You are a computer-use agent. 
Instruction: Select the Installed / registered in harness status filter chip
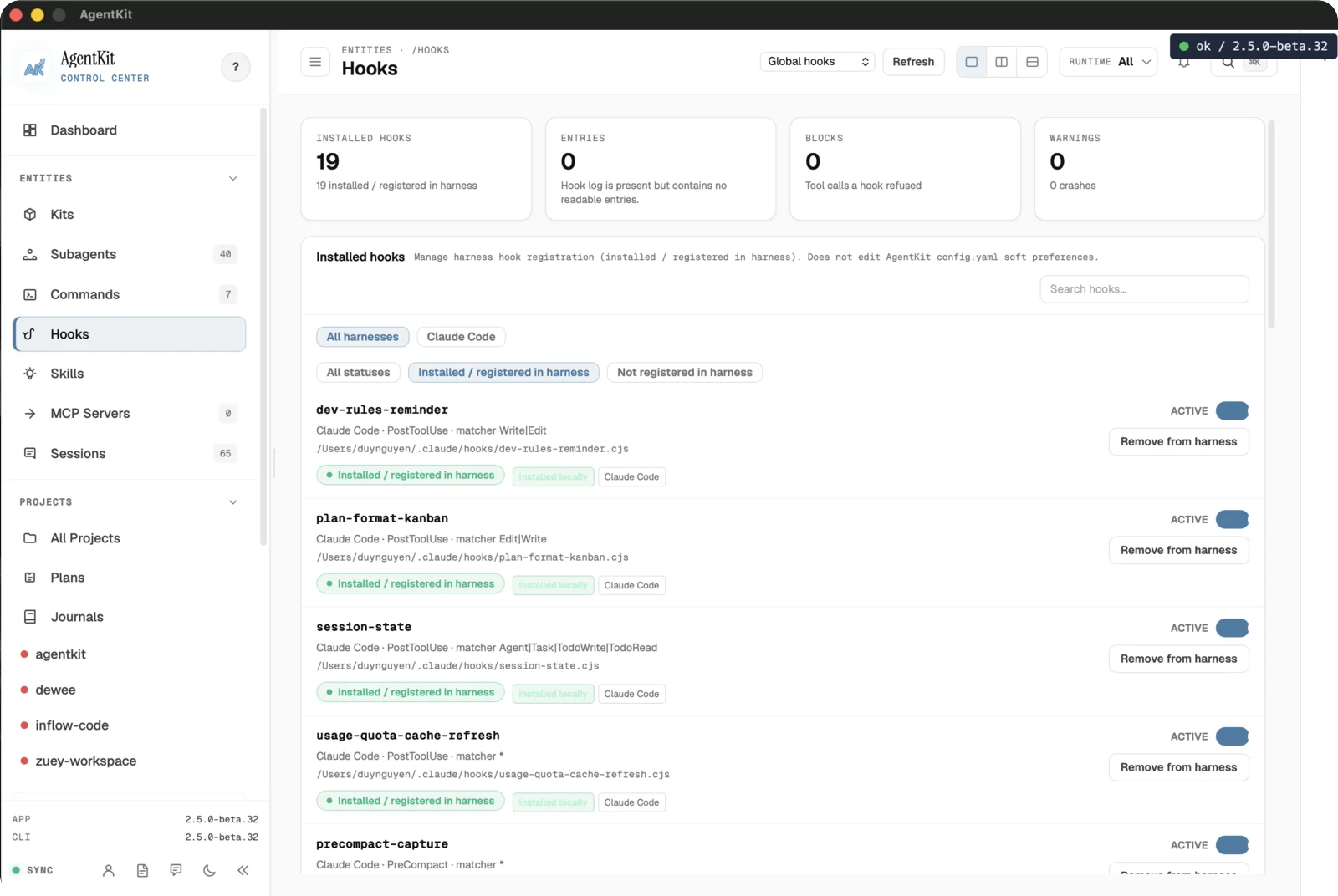pyautogui.click(x=503, y=373)
